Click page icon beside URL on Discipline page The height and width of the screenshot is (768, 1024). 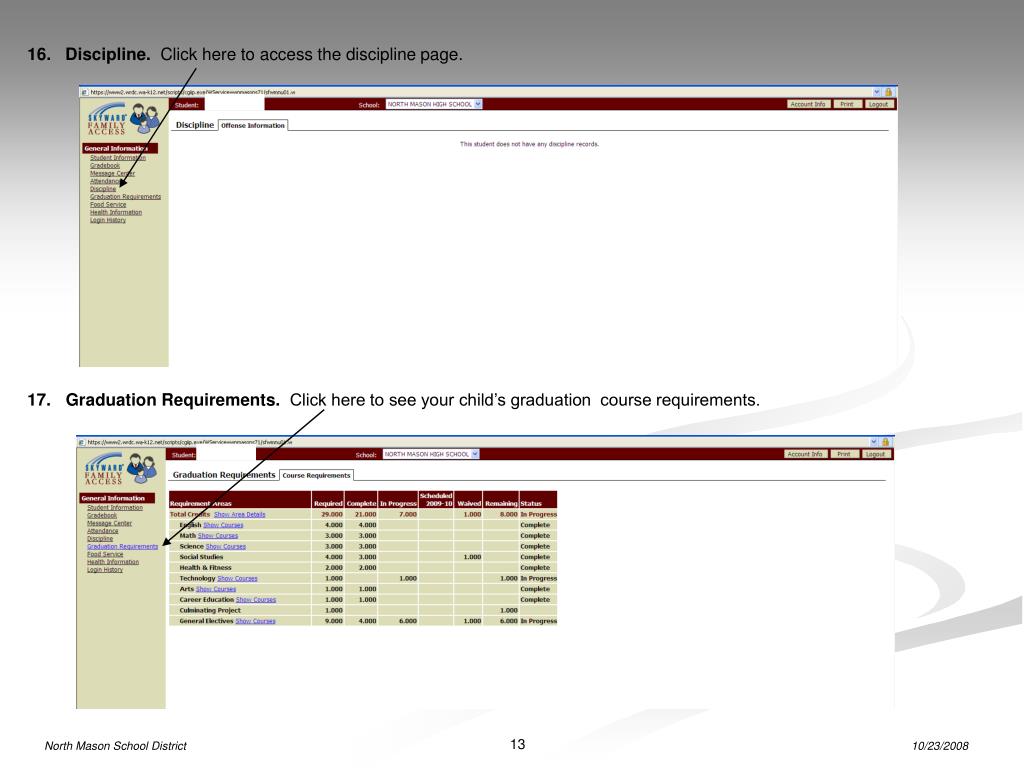[x=84, y=92]
